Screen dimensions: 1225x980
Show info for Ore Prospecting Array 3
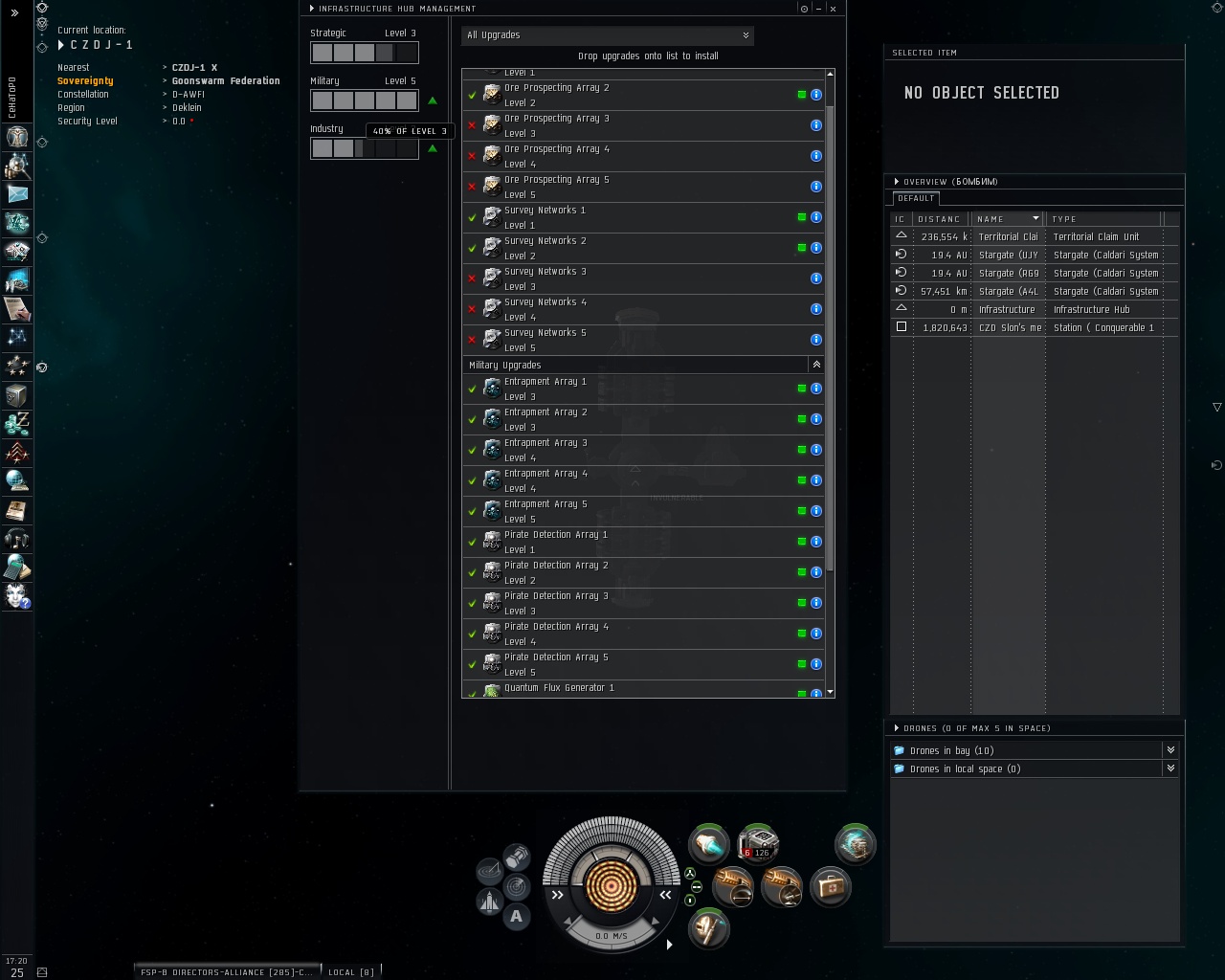click(x=816, y=125)
